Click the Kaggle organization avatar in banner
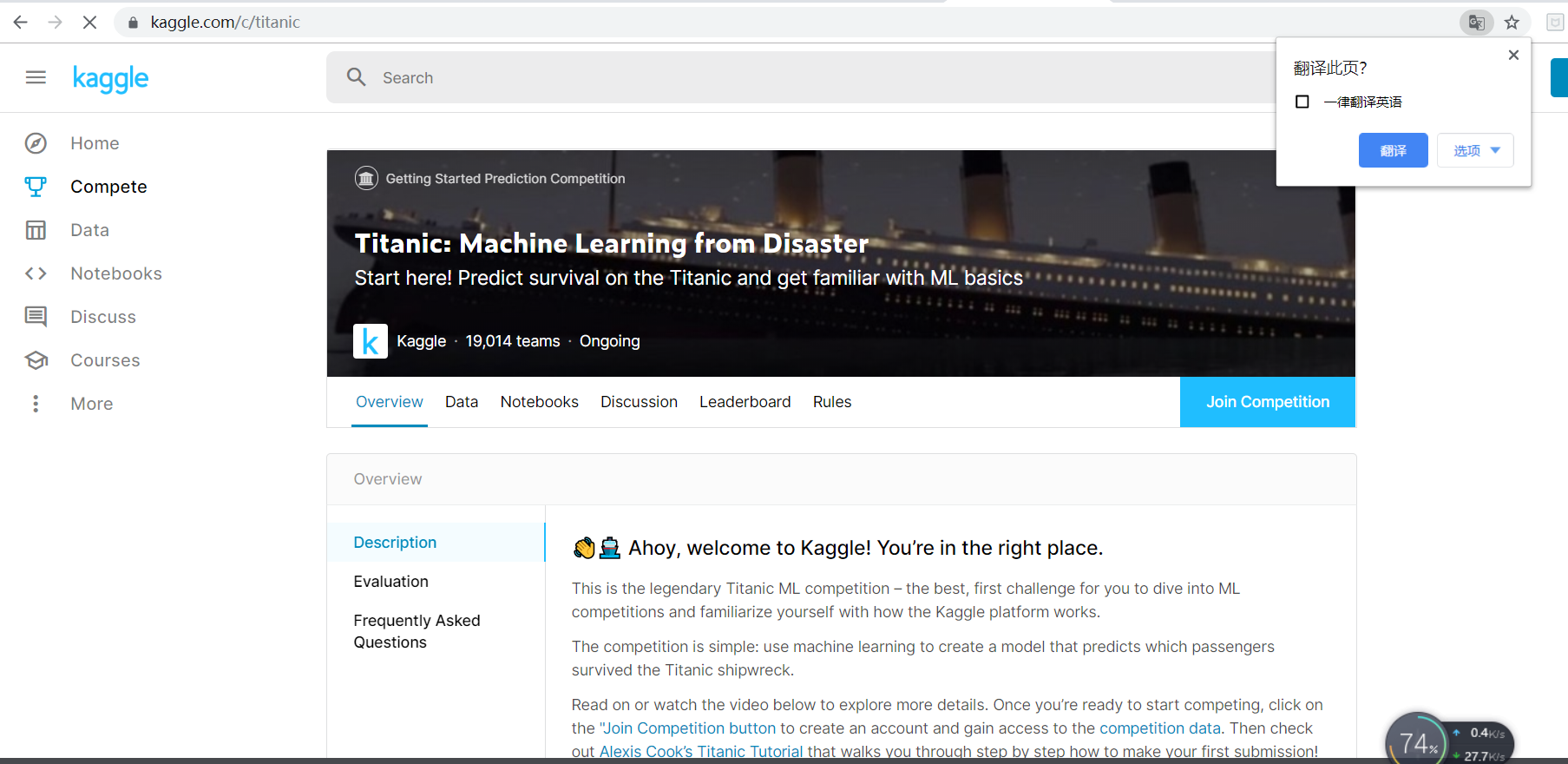 [x=371, y=341]
